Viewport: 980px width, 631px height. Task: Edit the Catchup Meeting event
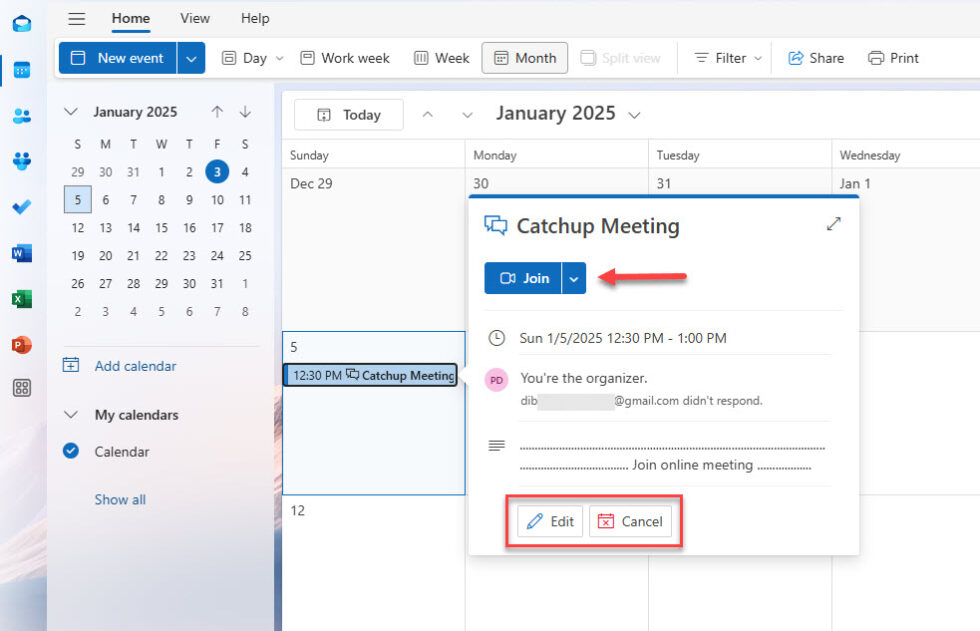point(548,521)
